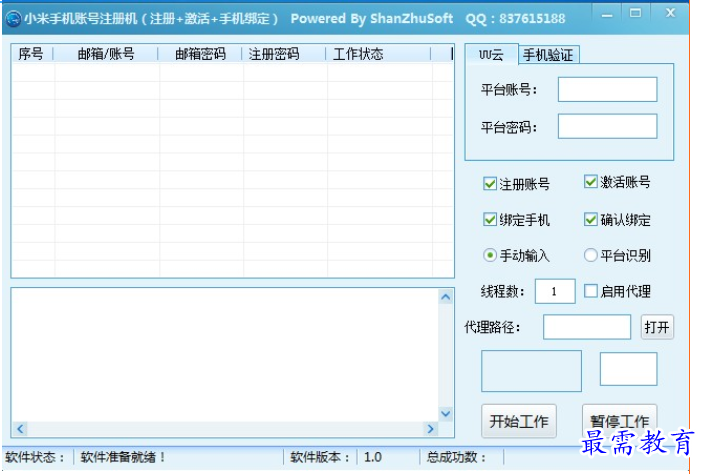Click the 邮箱密码 column header
This screenshot has height=474, width=703.
tap(200, 54)
